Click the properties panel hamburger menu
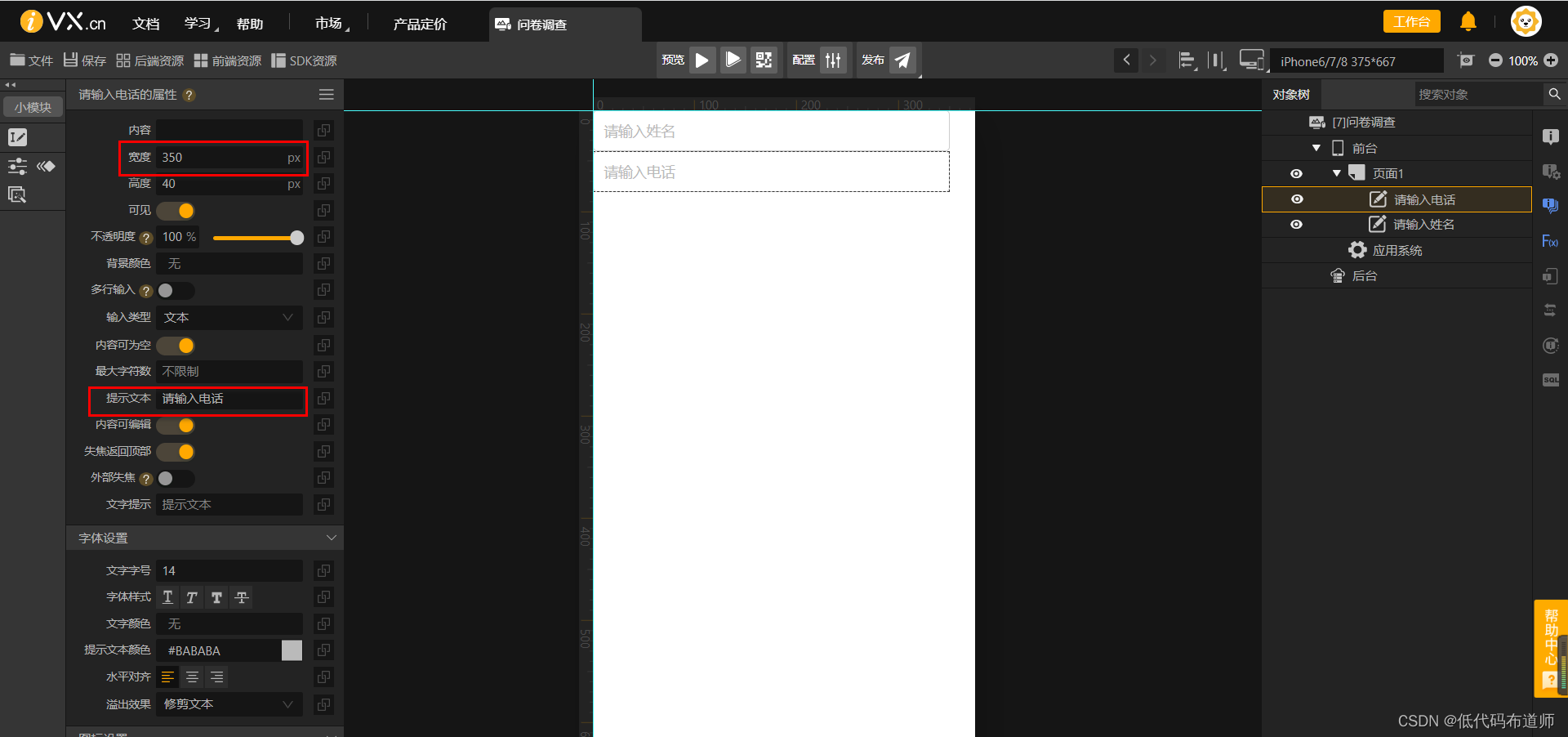The image size is (1568, 737). click(x=327, y=95)
